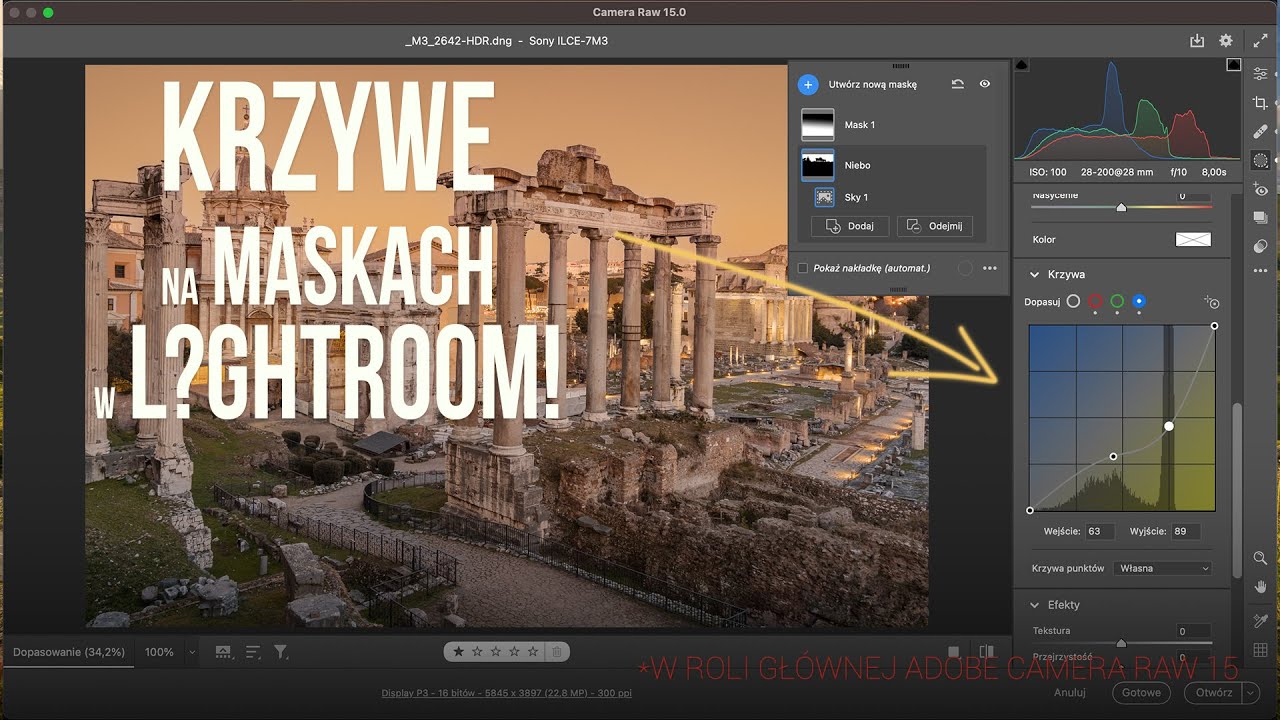1280x720 pixels.
Task: Collapse the Krzywa section
Action: click(x=1034, y=274)
